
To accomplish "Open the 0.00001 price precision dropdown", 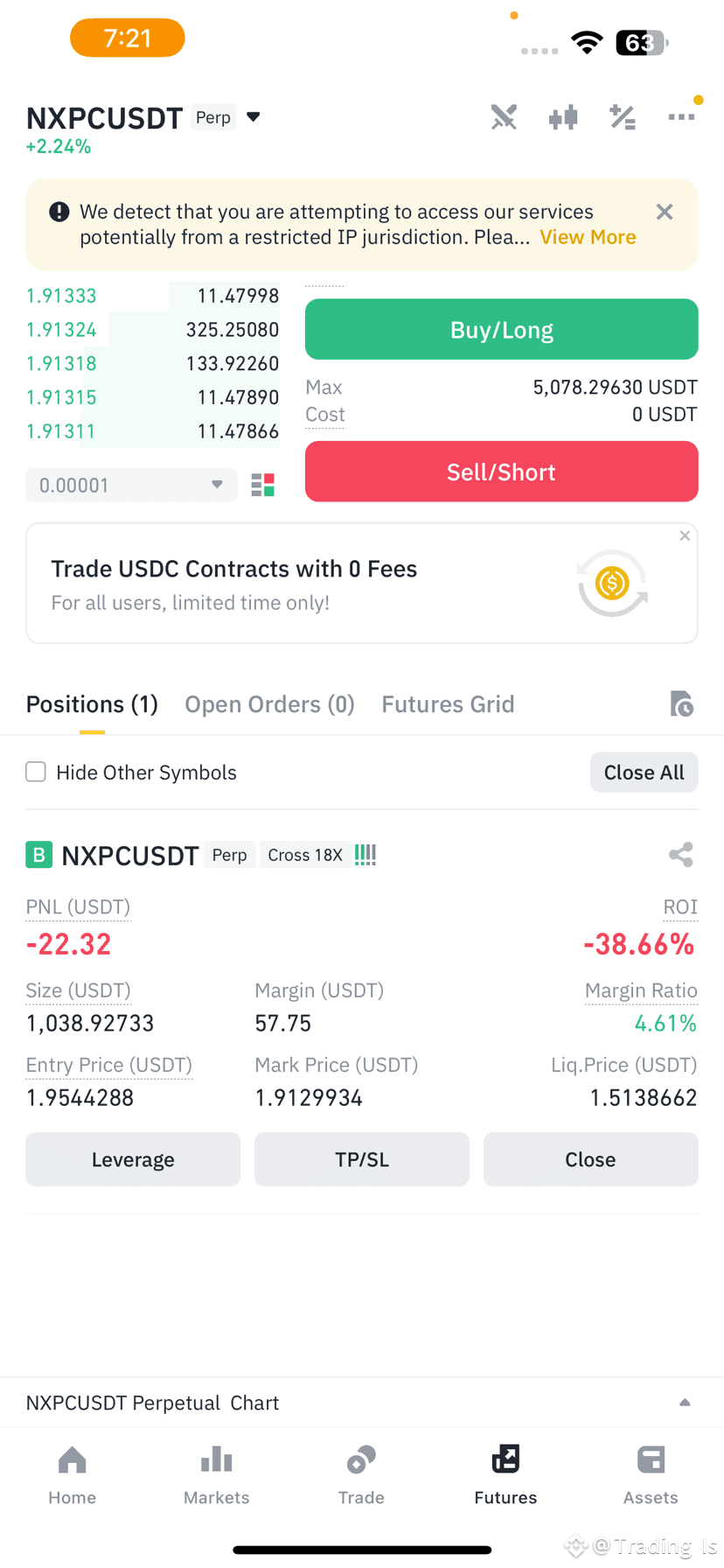I will [131, 485].
